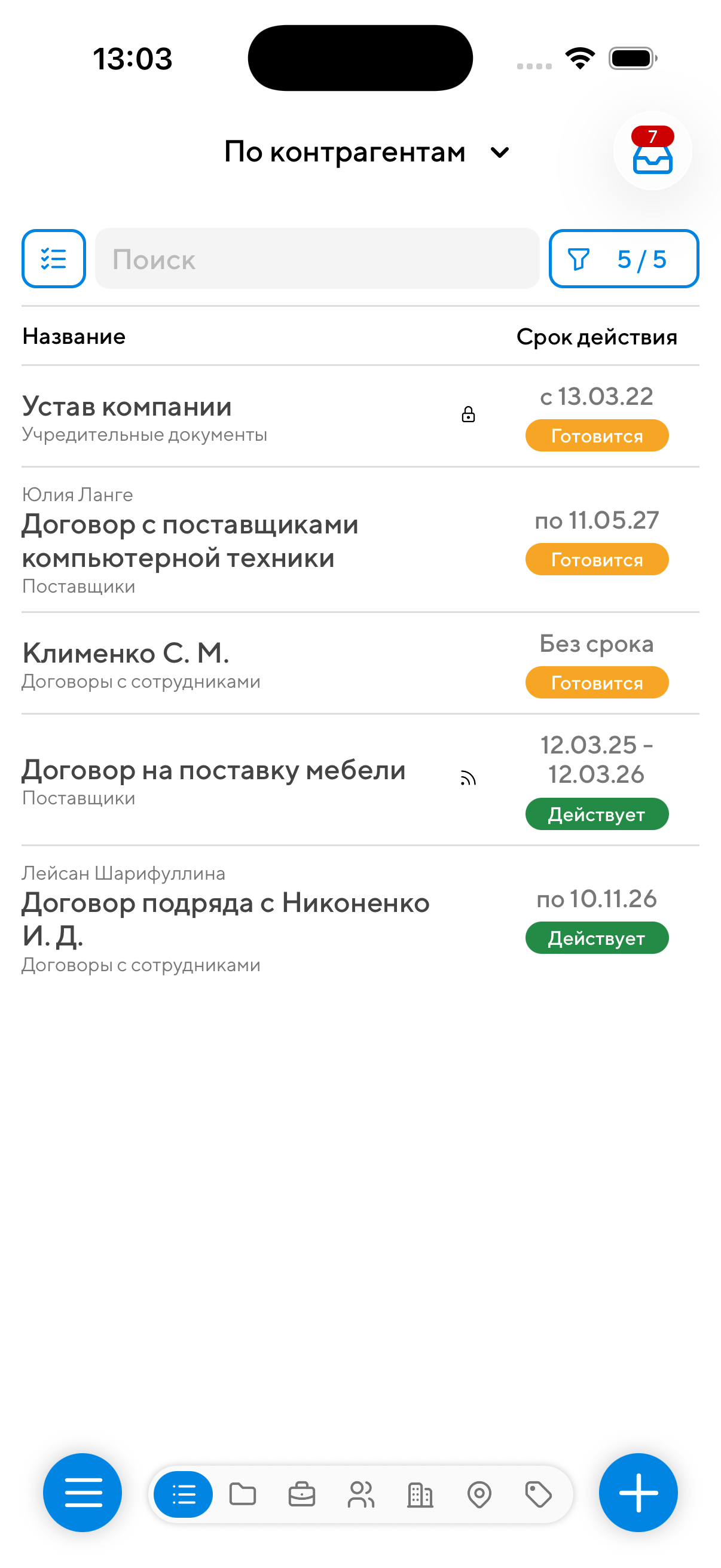Tap the checklist multi-select icon
Viewport: 721px width, 1568px height.
coord(54,259)
